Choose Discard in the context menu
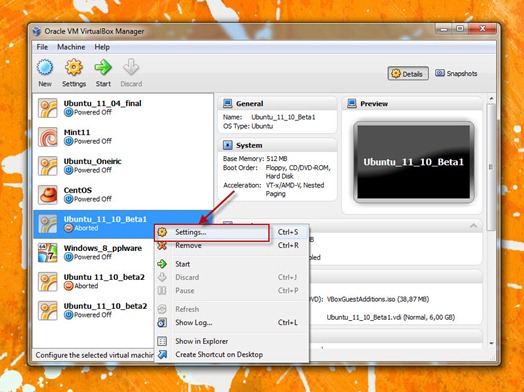524x392 pixels. tap(231, 277)
